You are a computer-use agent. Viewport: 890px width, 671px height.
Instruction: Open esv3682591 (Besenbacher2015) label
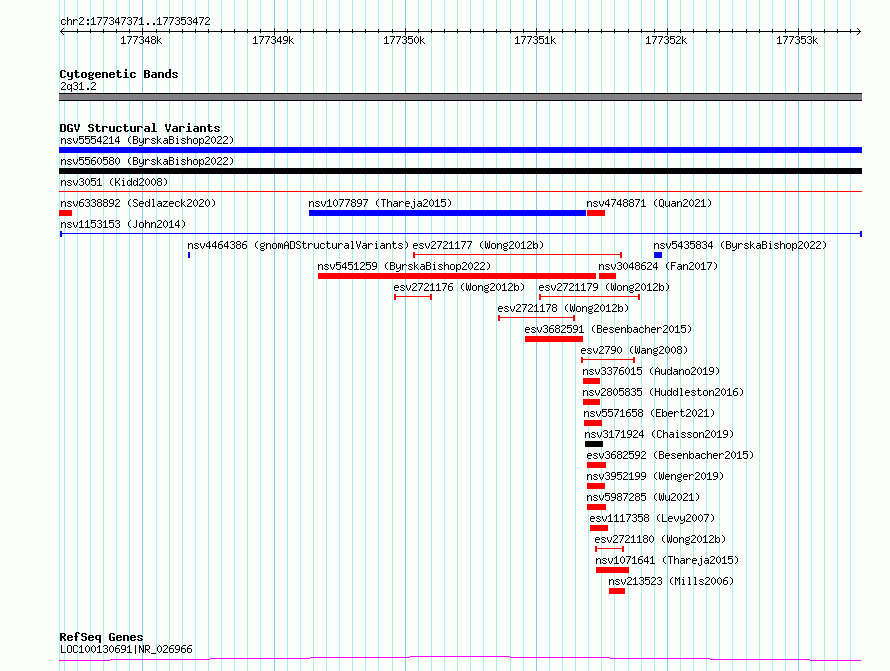(608, 329)
